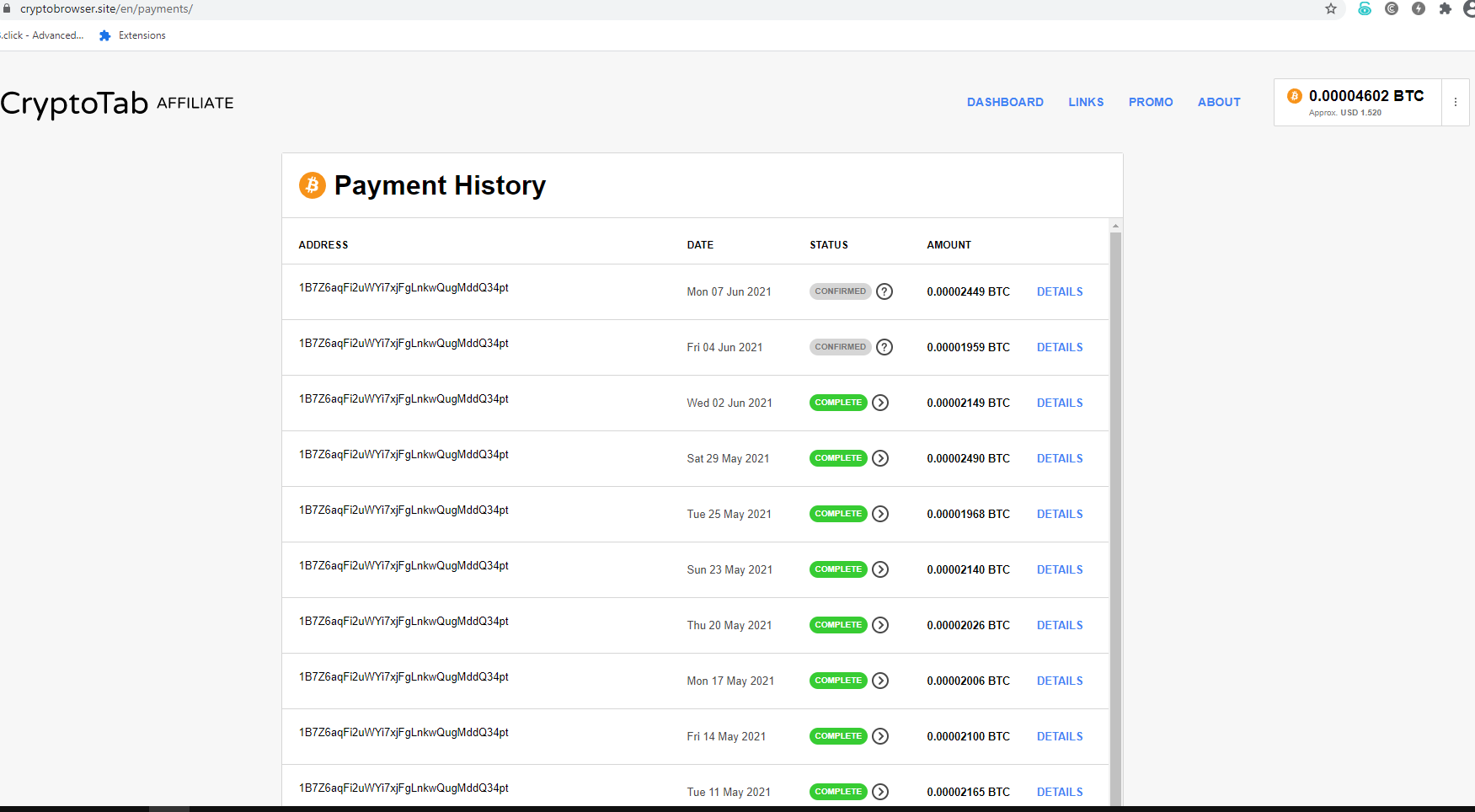
Task: Click the question mark icon for 04 Jun payment
Action: pyautogui.click(x=884, y=347)
